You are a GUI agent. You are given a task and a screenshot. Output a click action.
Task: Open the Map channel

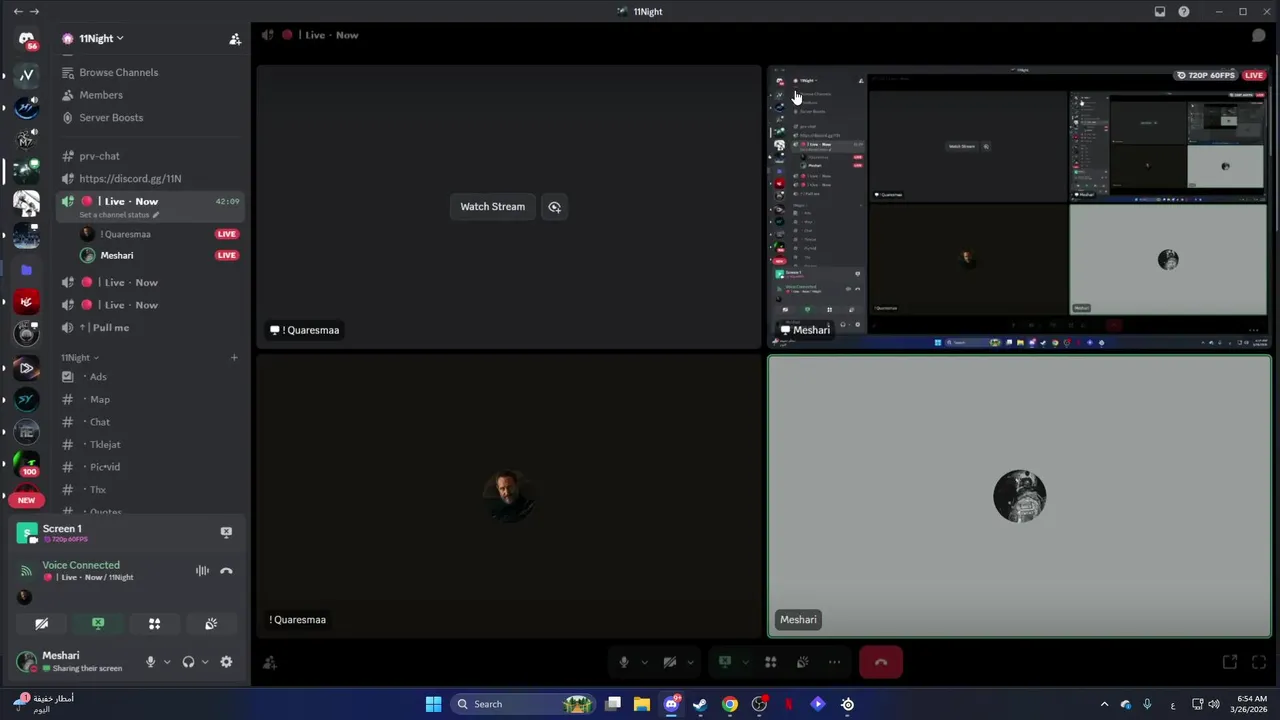tap(100, 399)
